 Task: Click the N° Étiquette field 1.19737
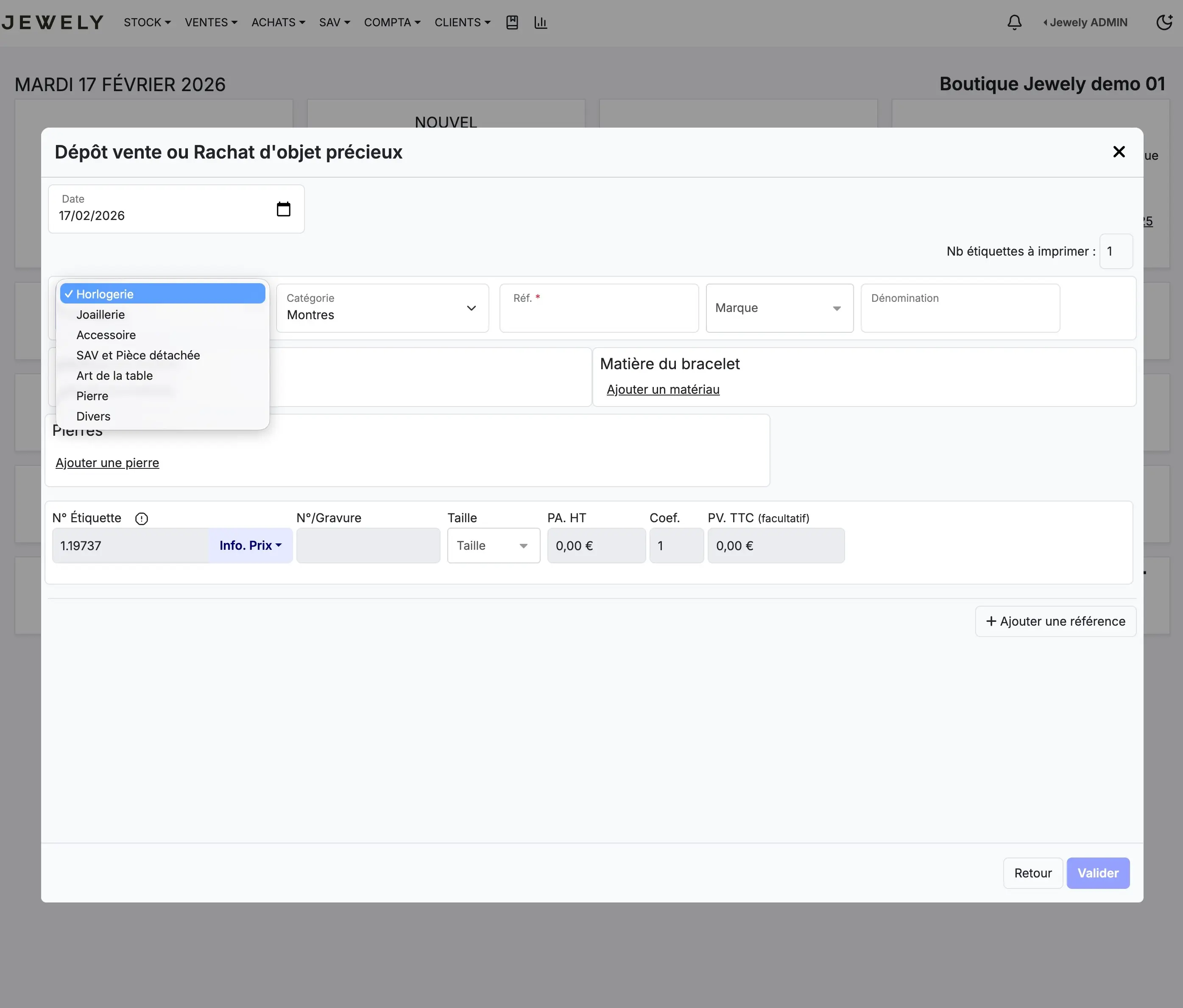tap(131, 546)
